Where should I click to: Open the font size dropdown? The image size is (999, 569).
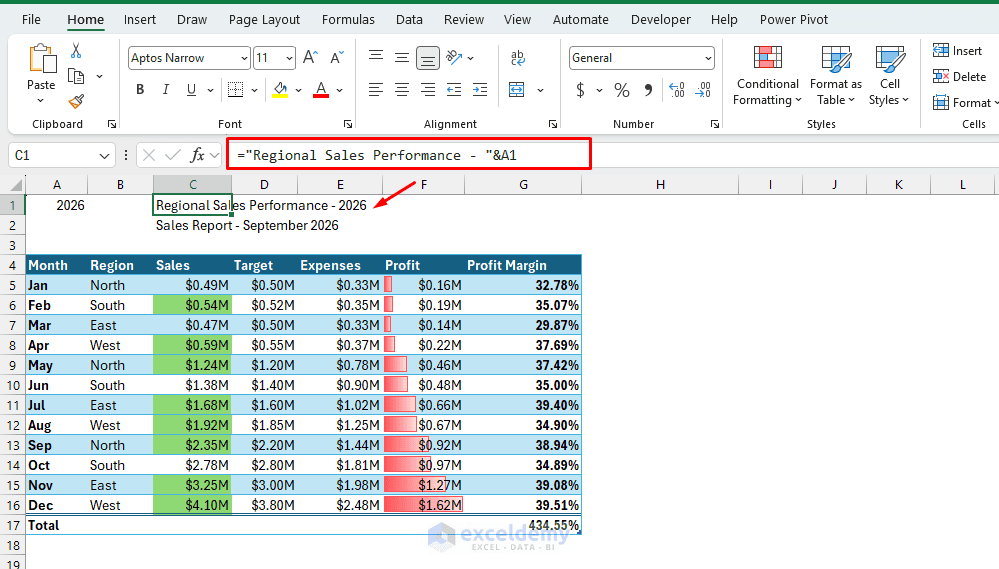pos(289,58)
